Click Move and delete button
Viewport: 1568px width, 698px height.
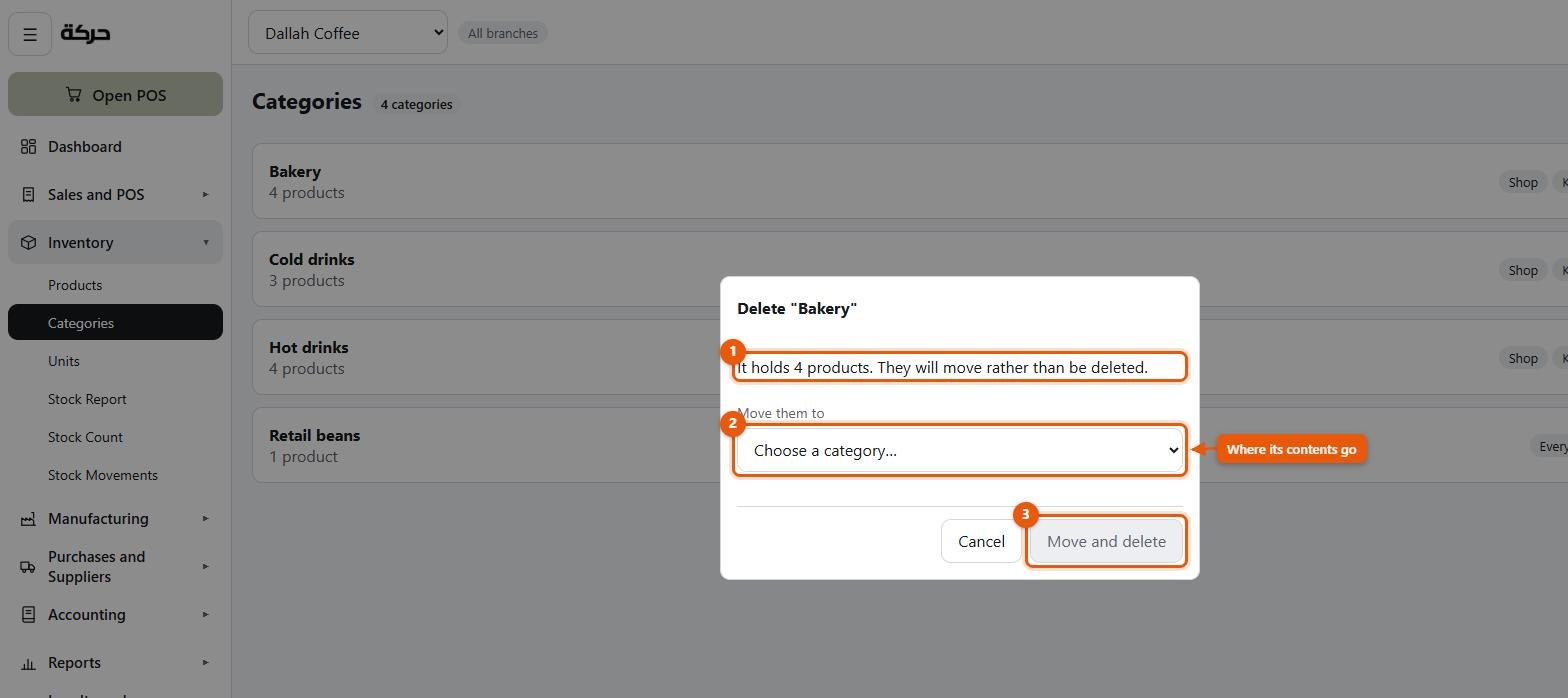tap(1106, 542)
